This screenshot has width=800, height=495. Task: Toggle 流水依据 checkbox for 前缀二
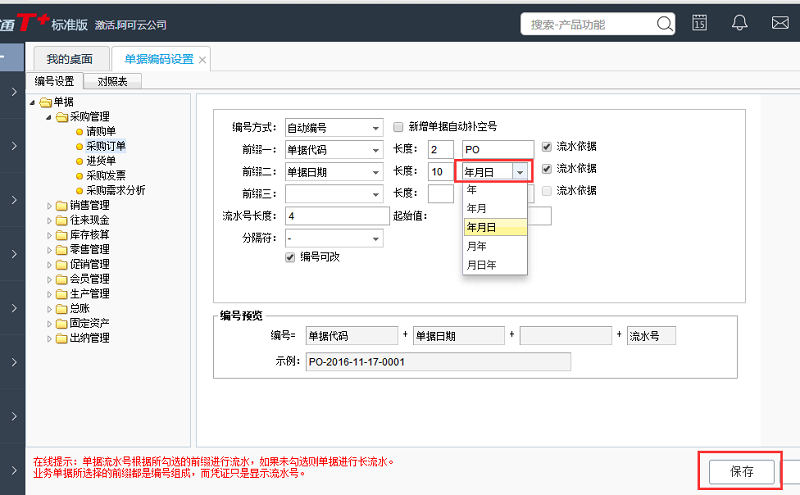click(546, 169)
